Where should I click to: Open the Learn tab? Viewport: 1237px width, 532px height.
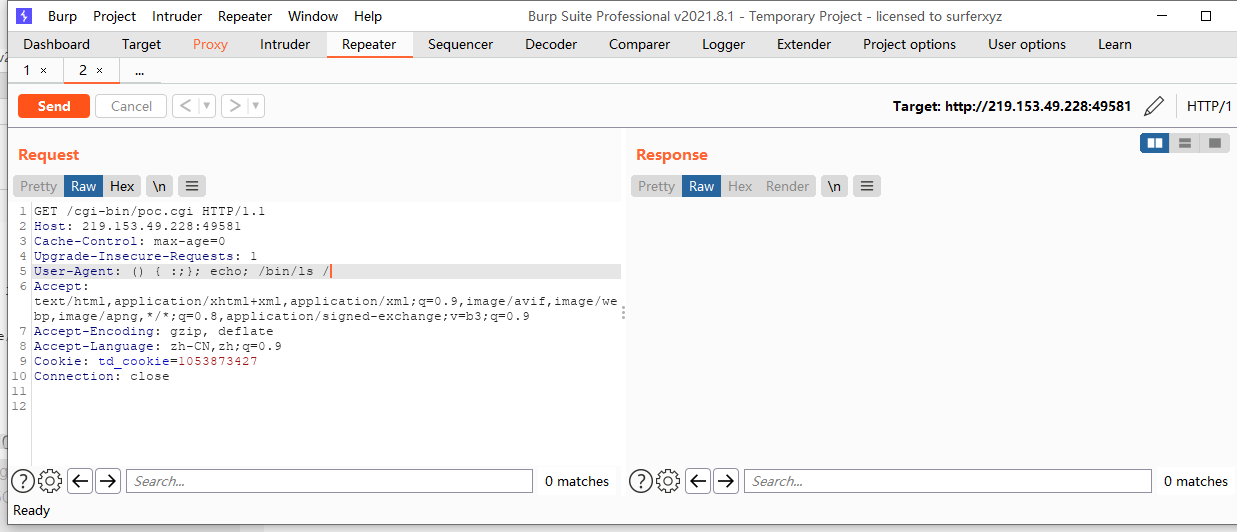[x=1115, y=44]
